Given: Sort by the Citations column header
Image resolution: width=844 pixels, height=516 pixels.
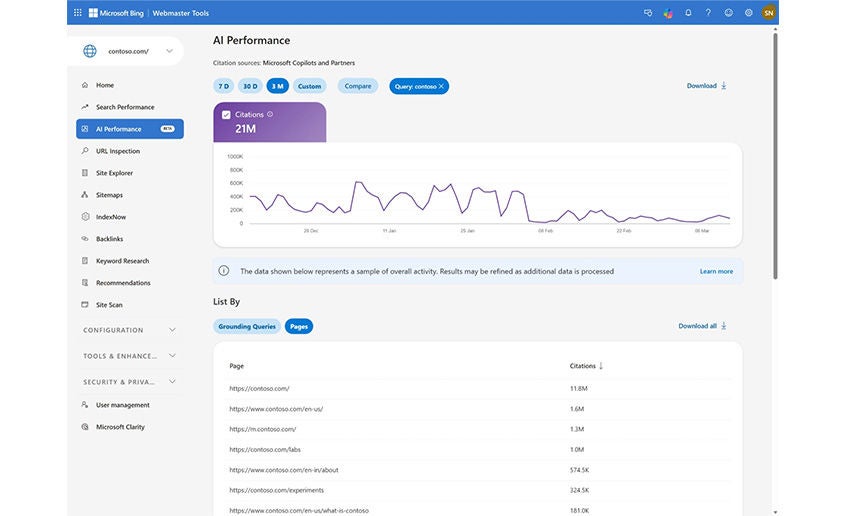Looking at the screenshot, I should [586, 366].
